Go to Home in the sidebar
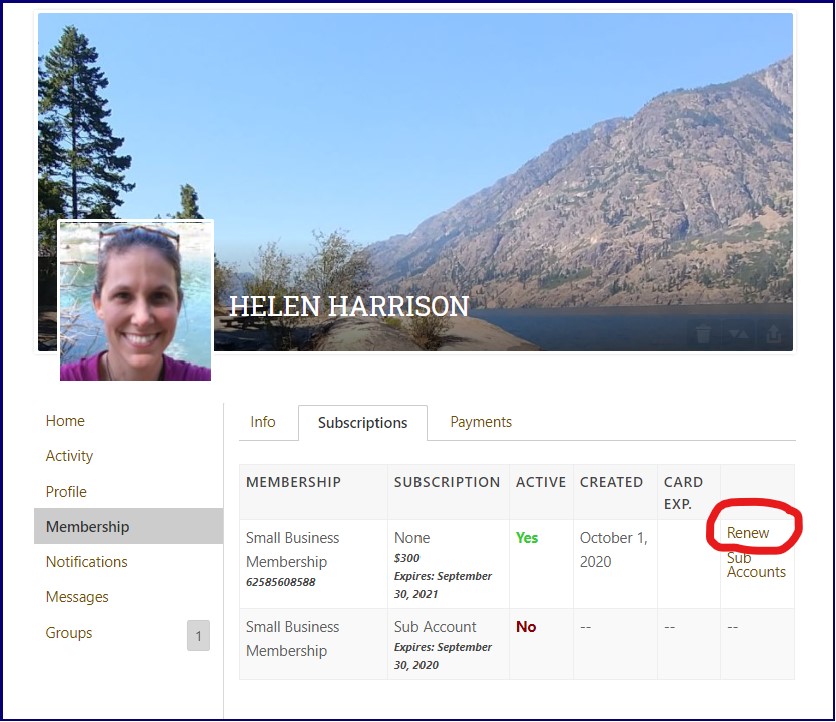The width and height of the screenshot is (836, 722). (65, 421)
